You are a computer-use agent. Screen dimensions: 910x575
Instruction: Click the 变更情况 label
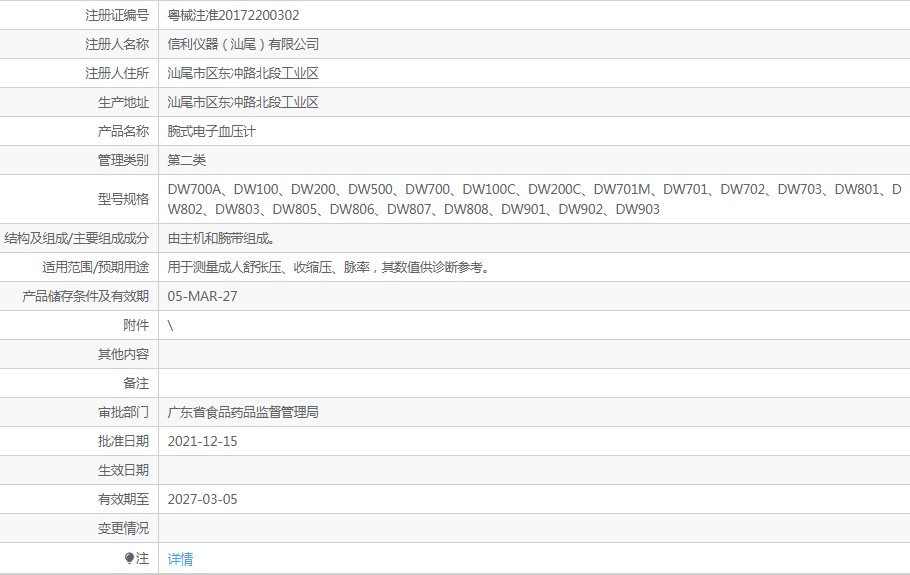124,528
